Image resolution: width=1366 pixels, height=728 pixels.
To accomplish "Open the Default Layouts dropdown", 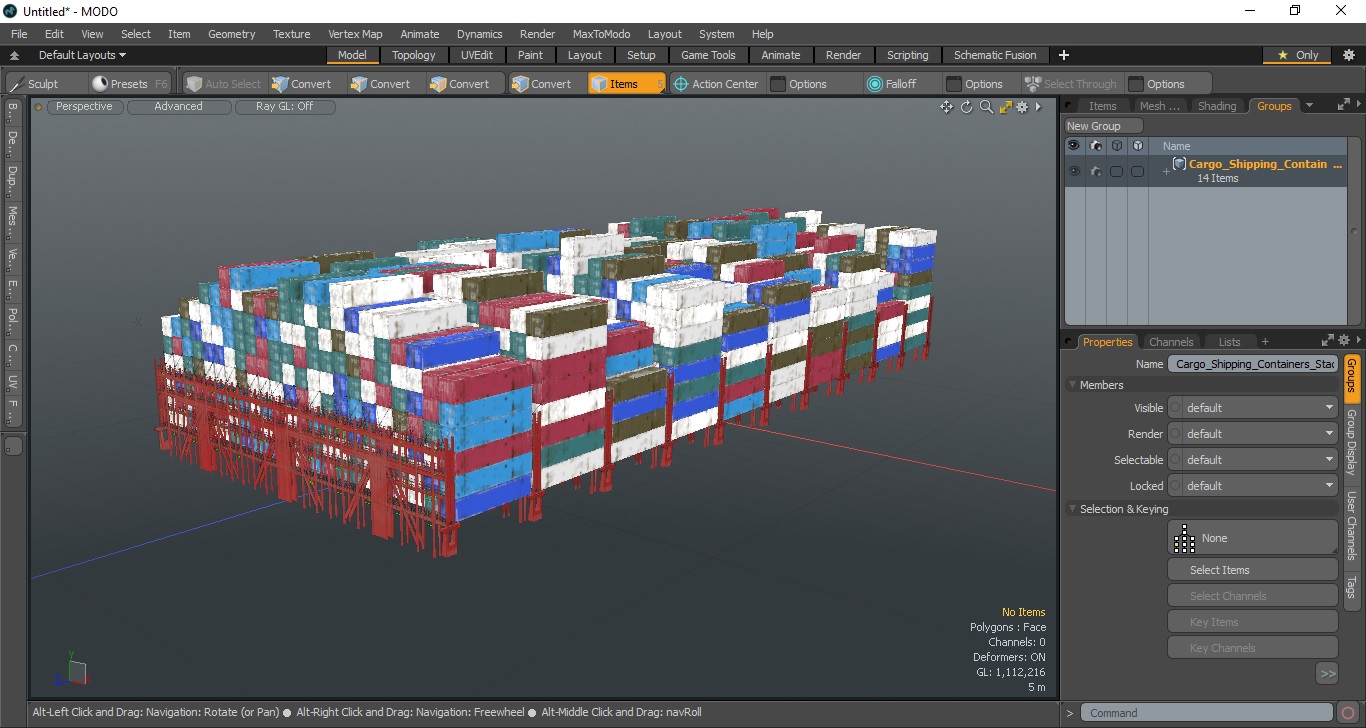I will tap(82, 55).
